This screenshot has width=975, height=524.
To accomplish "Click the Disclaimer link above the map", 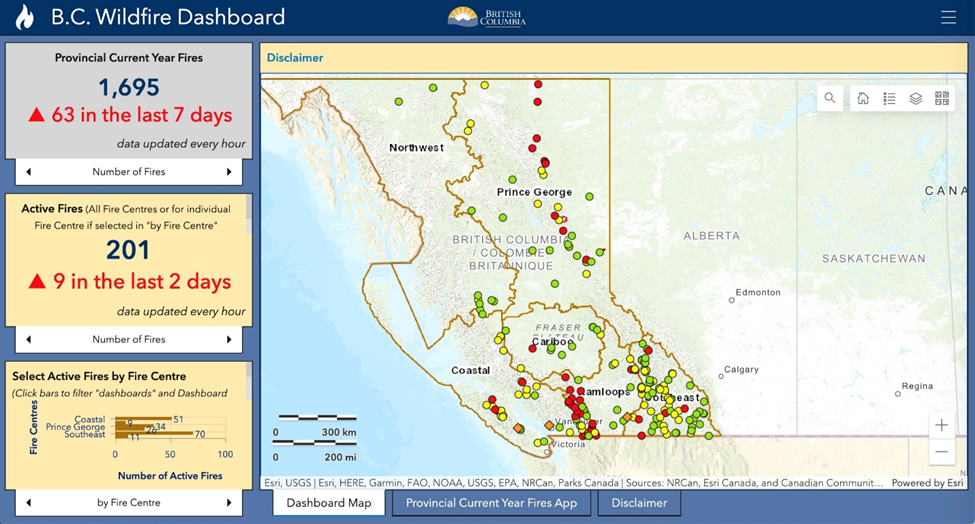I will 295,58.
